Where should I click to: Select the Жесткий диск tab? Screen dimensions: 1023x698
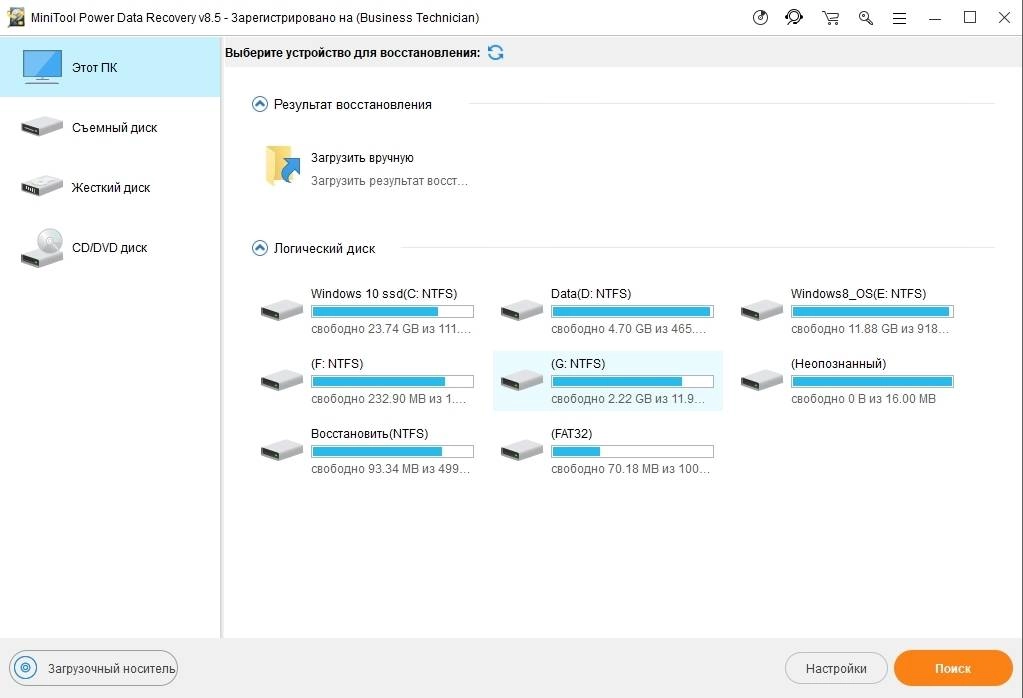click(110, 187)
